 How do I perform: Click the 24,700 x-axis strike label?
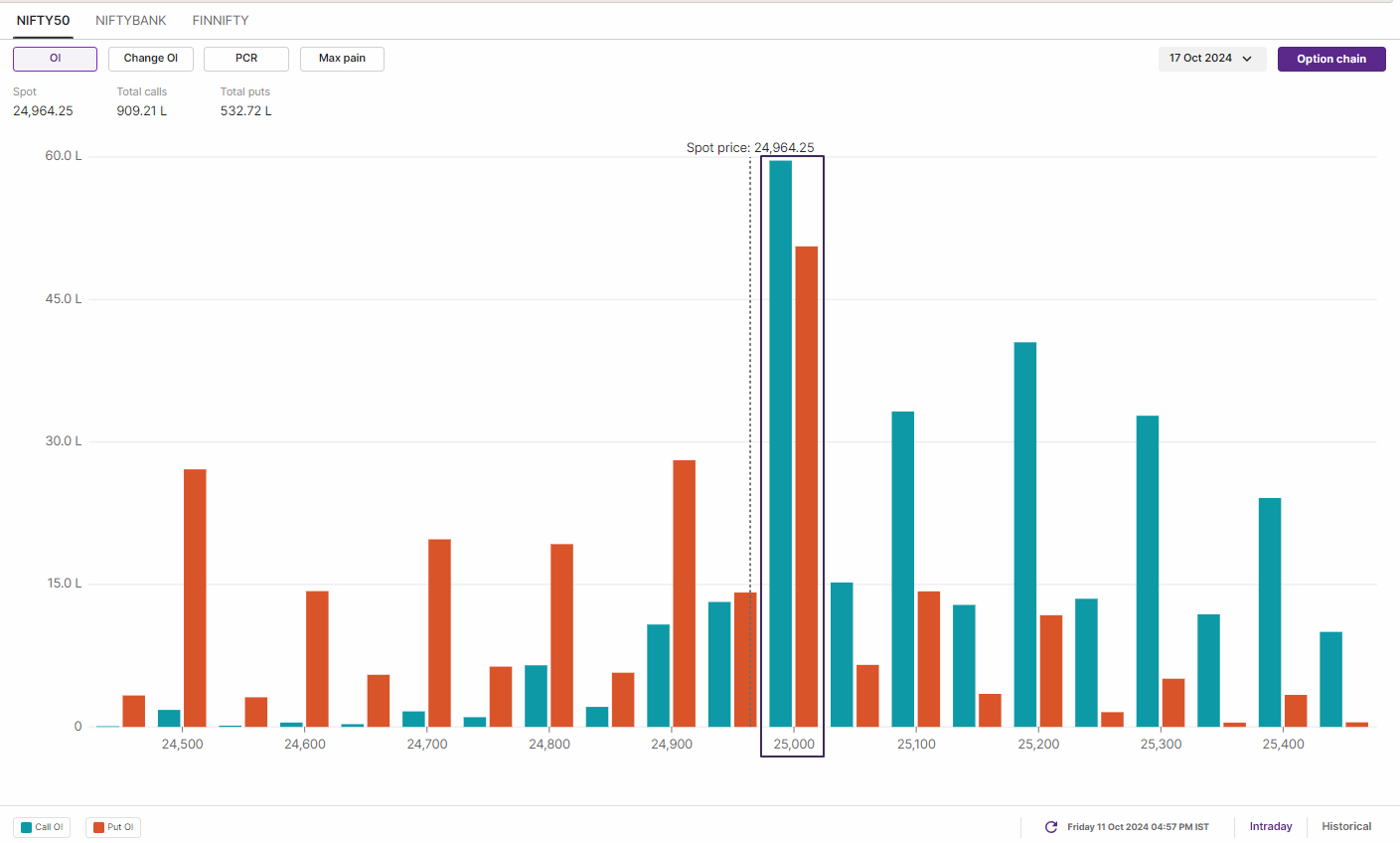point(427,744)
